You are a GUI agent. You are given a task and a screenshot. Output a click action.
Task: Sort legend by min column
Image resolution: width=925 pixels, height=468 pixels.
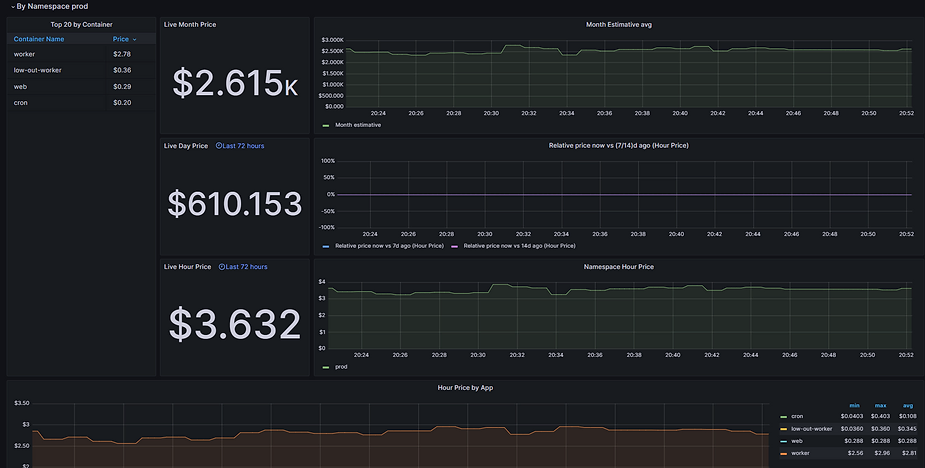point(854,405)
